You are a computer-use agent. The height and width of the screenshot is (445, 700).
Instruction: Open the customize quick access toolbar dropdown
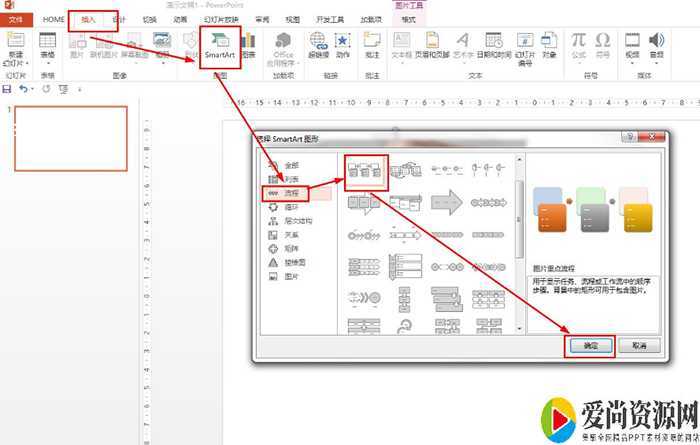coord(79,90)
